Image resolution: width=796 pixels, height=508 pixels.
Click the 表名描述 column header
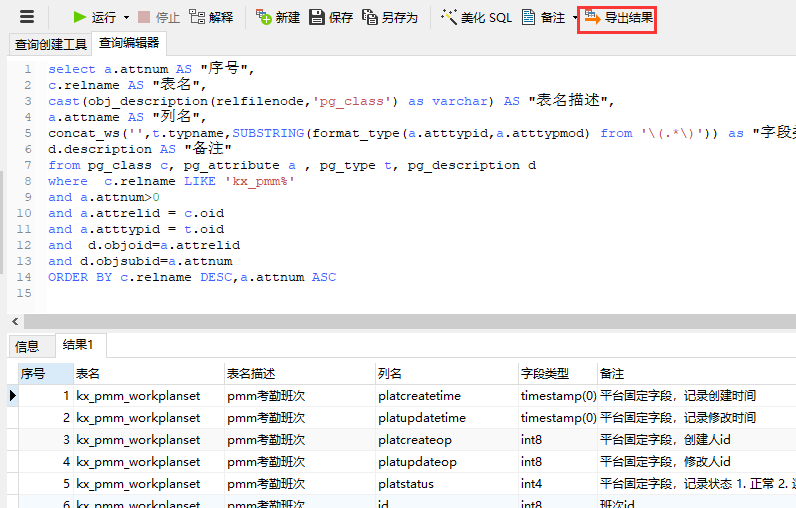tap(300, 374)
